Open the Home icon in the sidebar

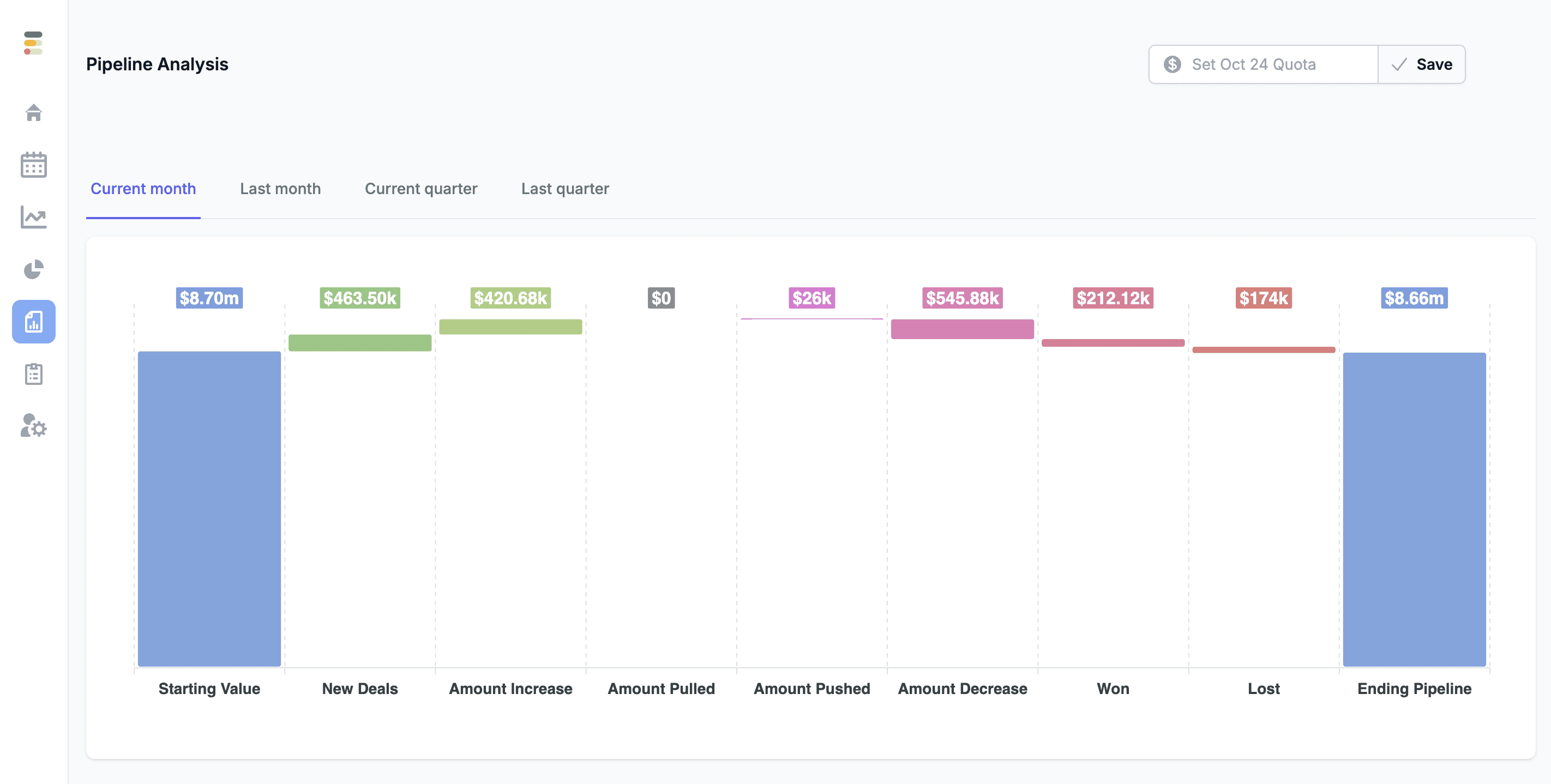point(34,113)
